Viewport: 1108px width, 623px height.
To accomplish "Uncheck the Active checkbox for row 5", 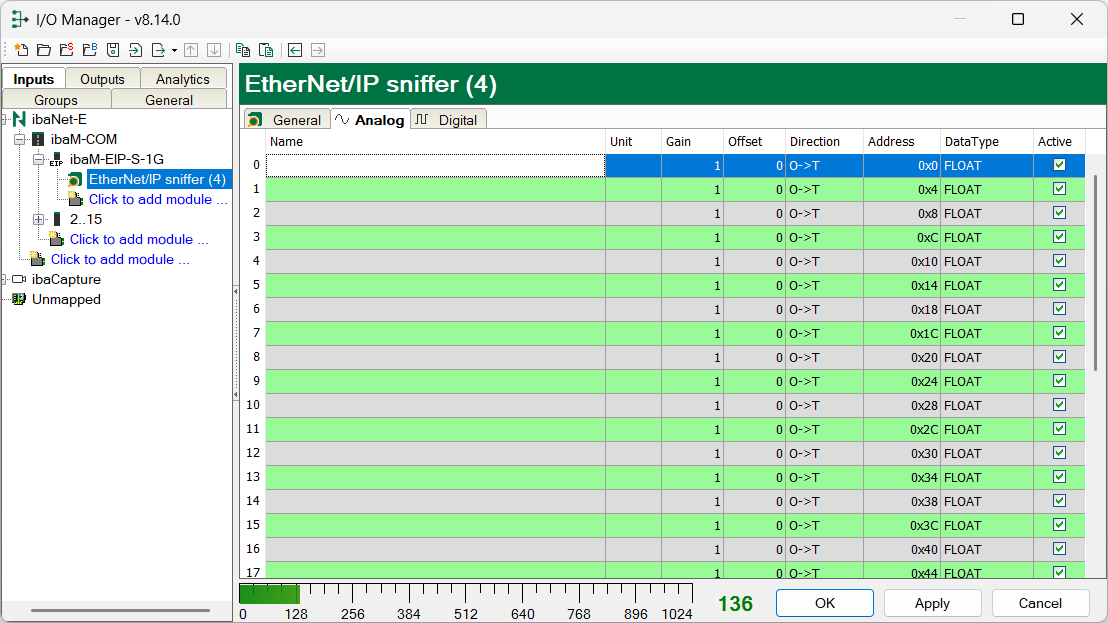I will coord(1059,285).
